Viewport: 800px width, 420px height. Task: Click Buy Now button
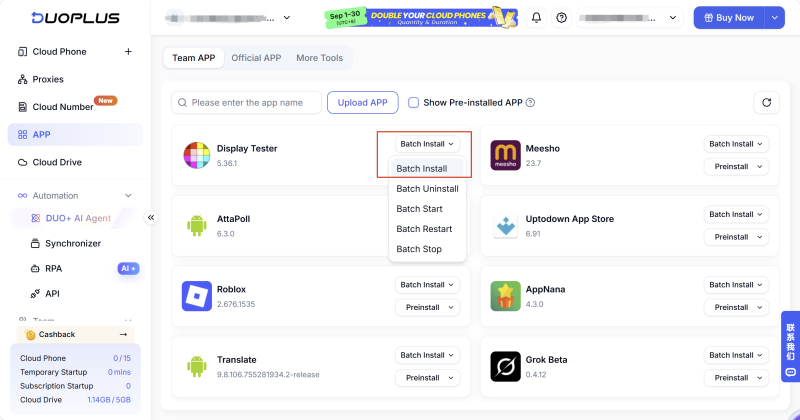[729, 18]
